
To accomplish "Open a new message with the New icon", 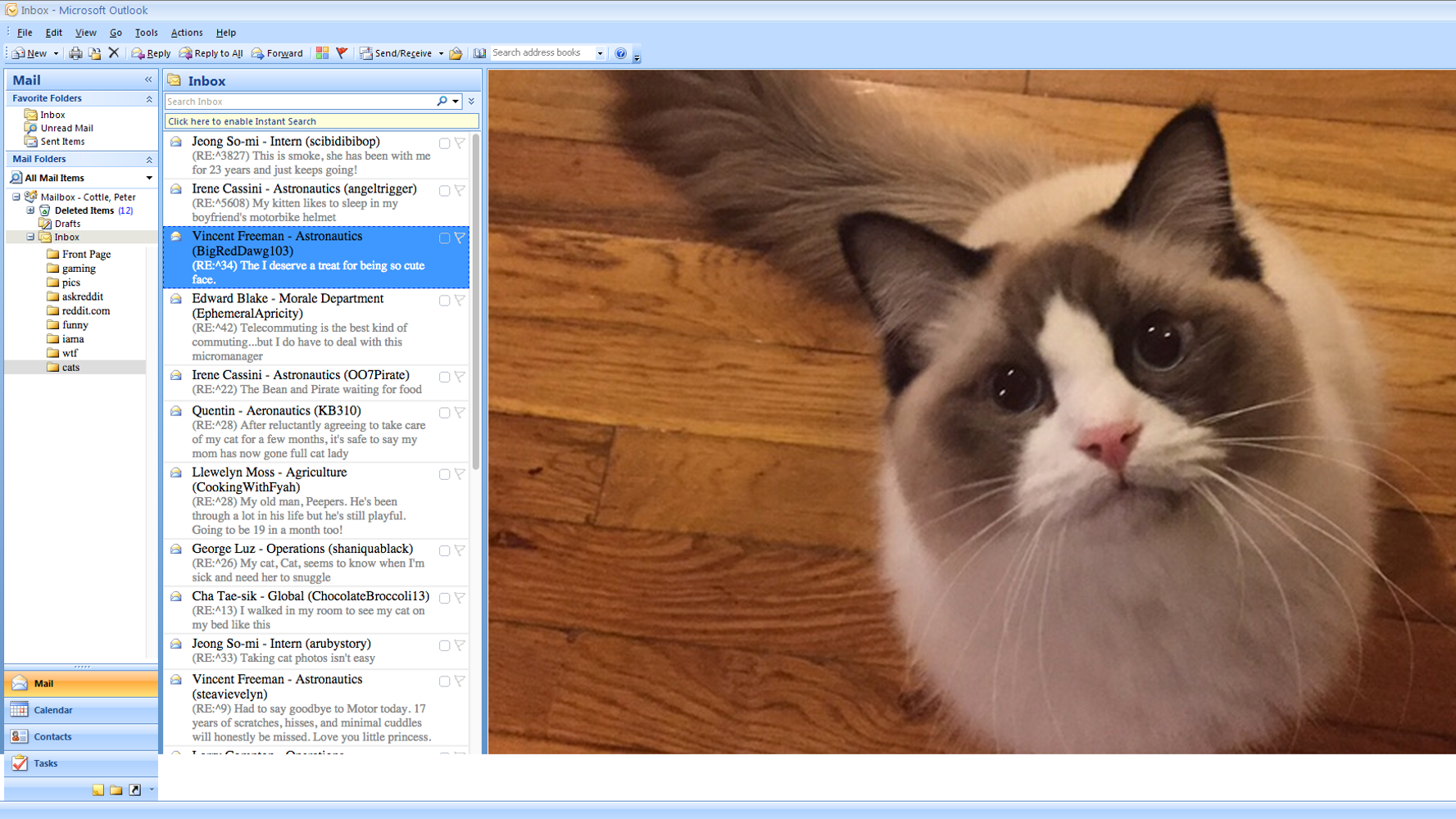I will point(20,52).
